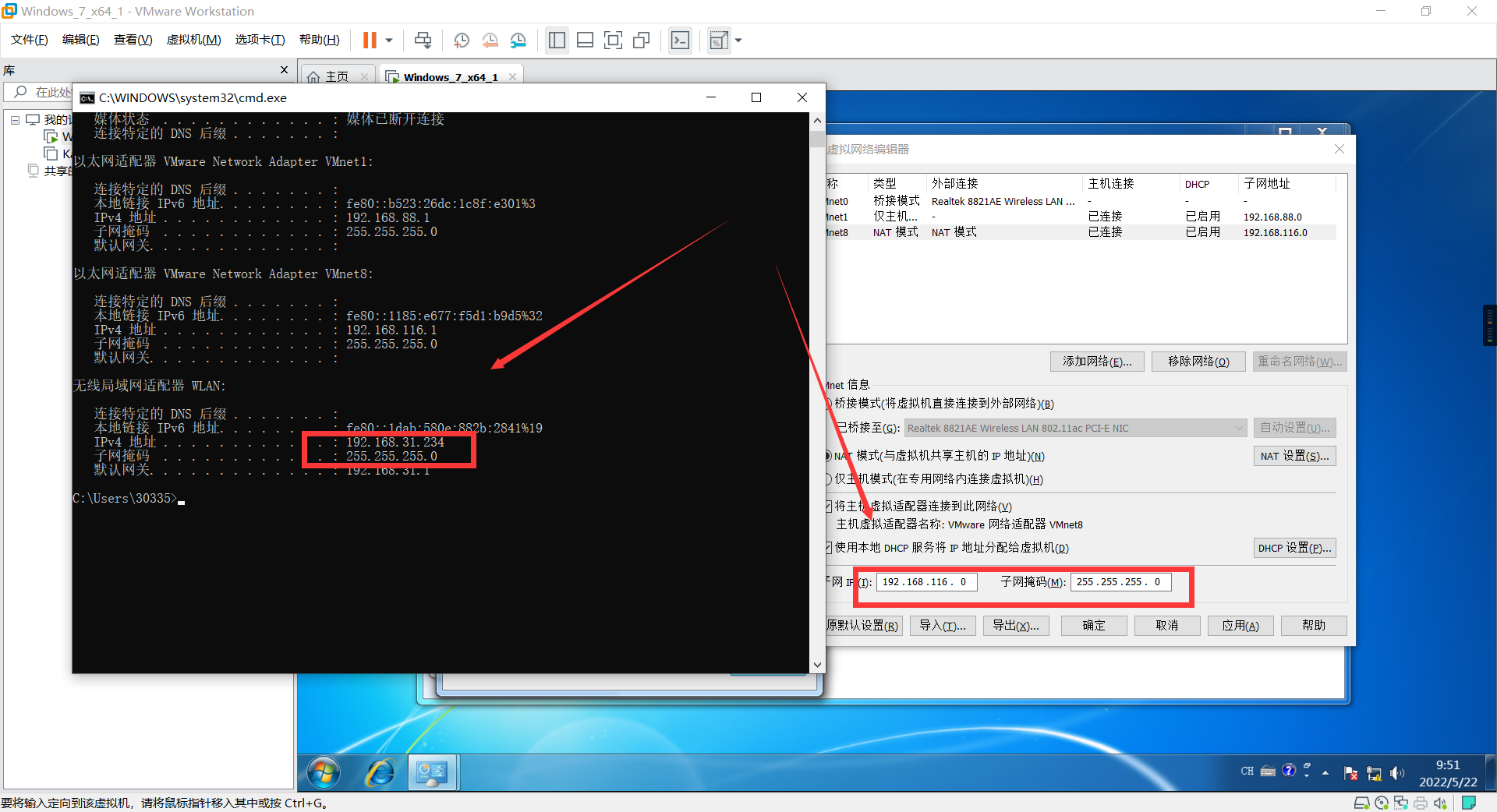
Task: Collapse the My Computer tree node
Action: click(x=15, y=120)
